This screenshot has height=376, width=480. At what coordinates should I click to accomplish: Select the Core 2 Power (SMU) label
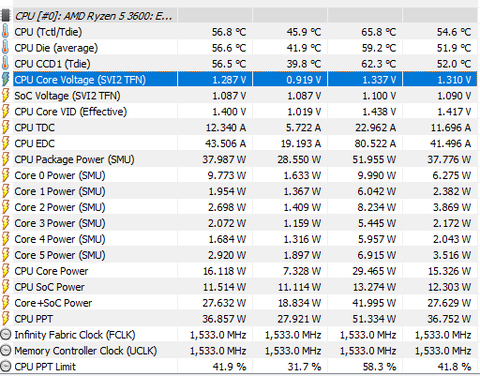pyautogui.click(x=60, y=208)
